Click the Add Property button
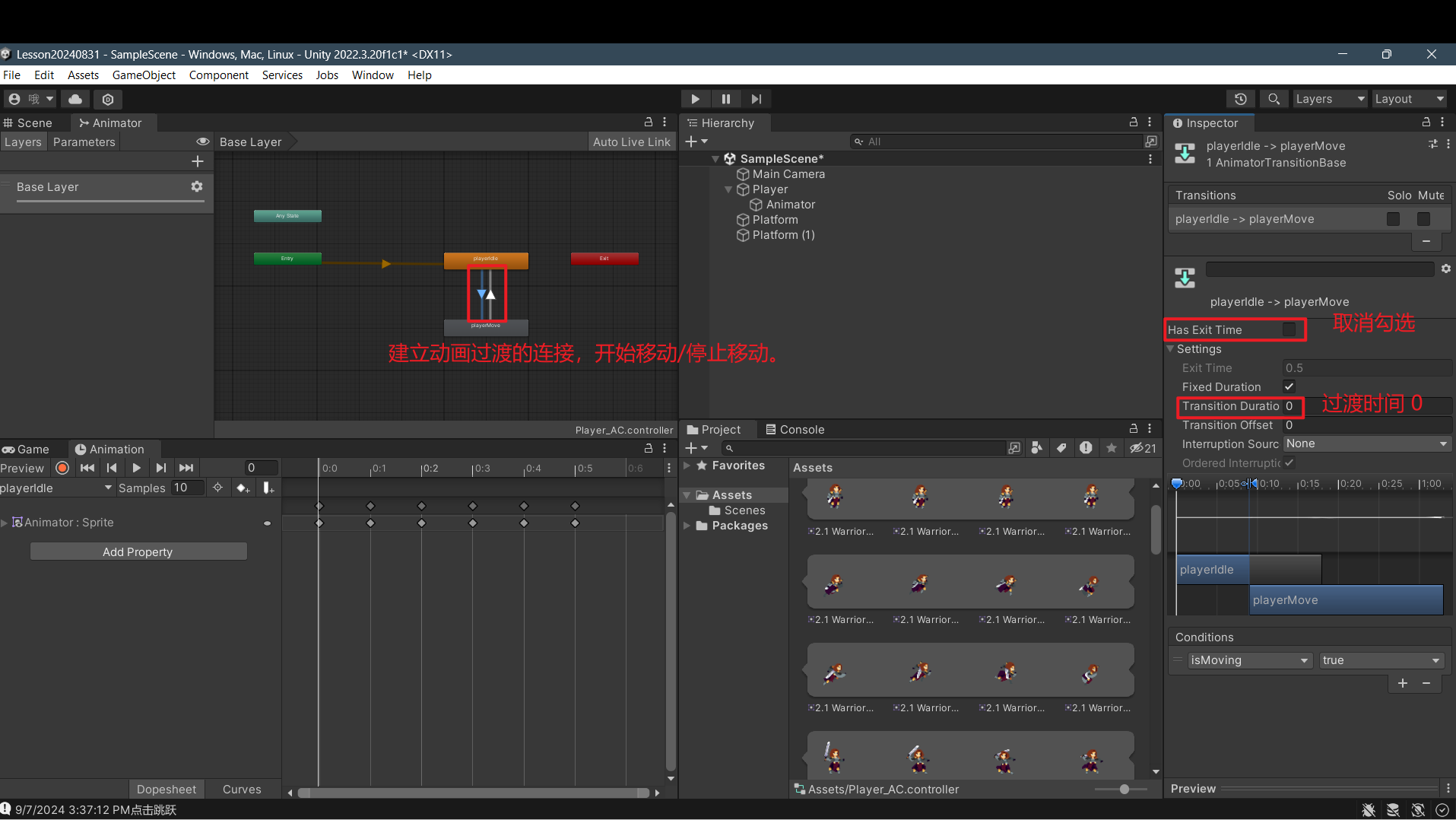Screen dimensions: 1456x820 pos(138,551)
